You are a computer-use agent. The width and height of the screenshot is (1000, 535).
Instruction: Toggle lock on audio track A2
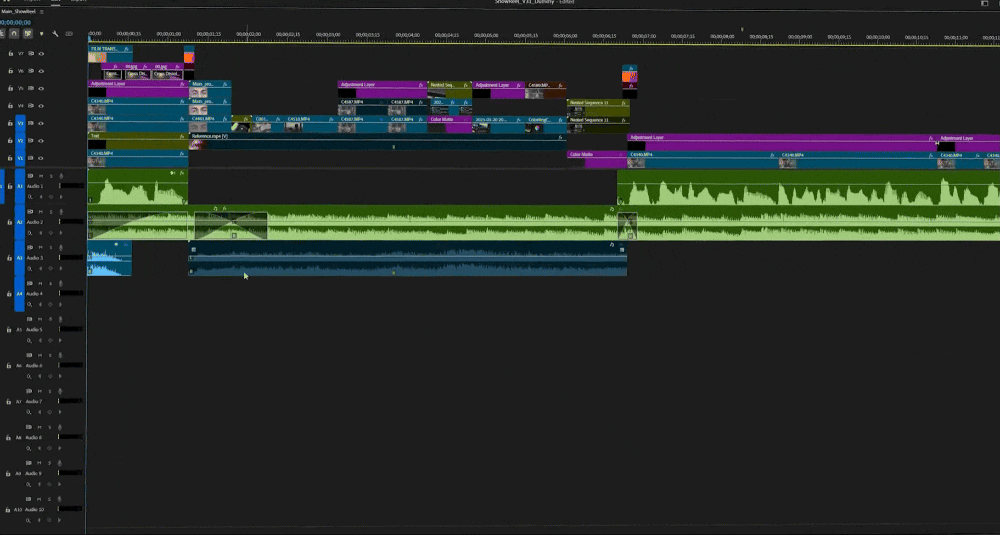(10, 223)
